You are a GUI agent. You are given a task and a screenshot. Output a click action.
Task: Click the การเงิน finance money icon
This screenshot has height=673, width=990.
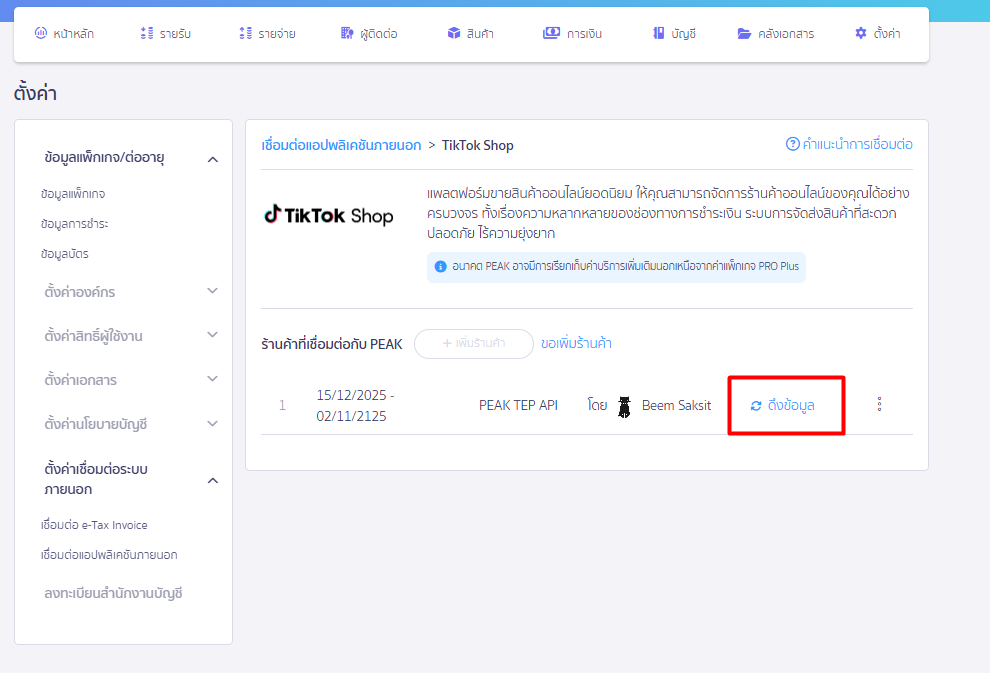coord(551,33)
